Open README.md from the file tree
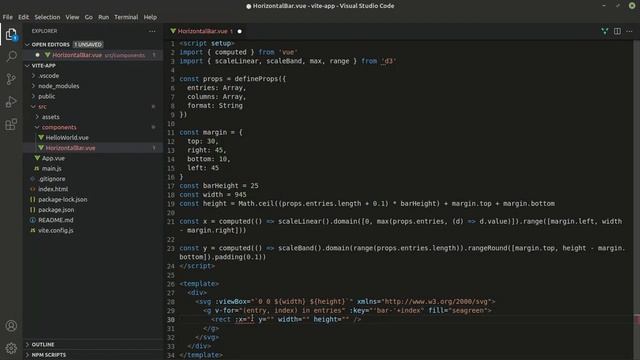This screenshot has width=640, height=360. point(56,220)
